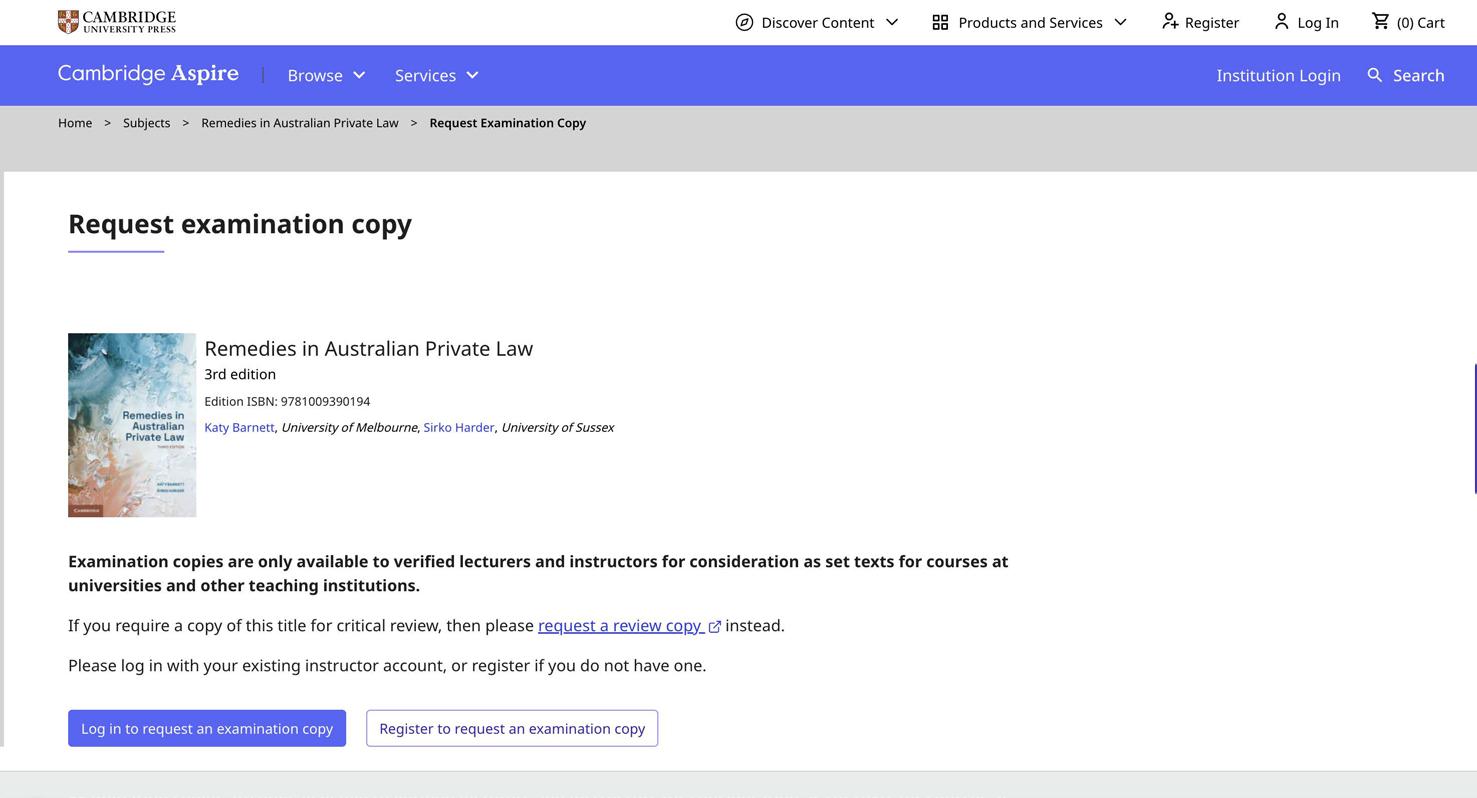
Task: Open the Browse menu
Action: coord(327,75)
